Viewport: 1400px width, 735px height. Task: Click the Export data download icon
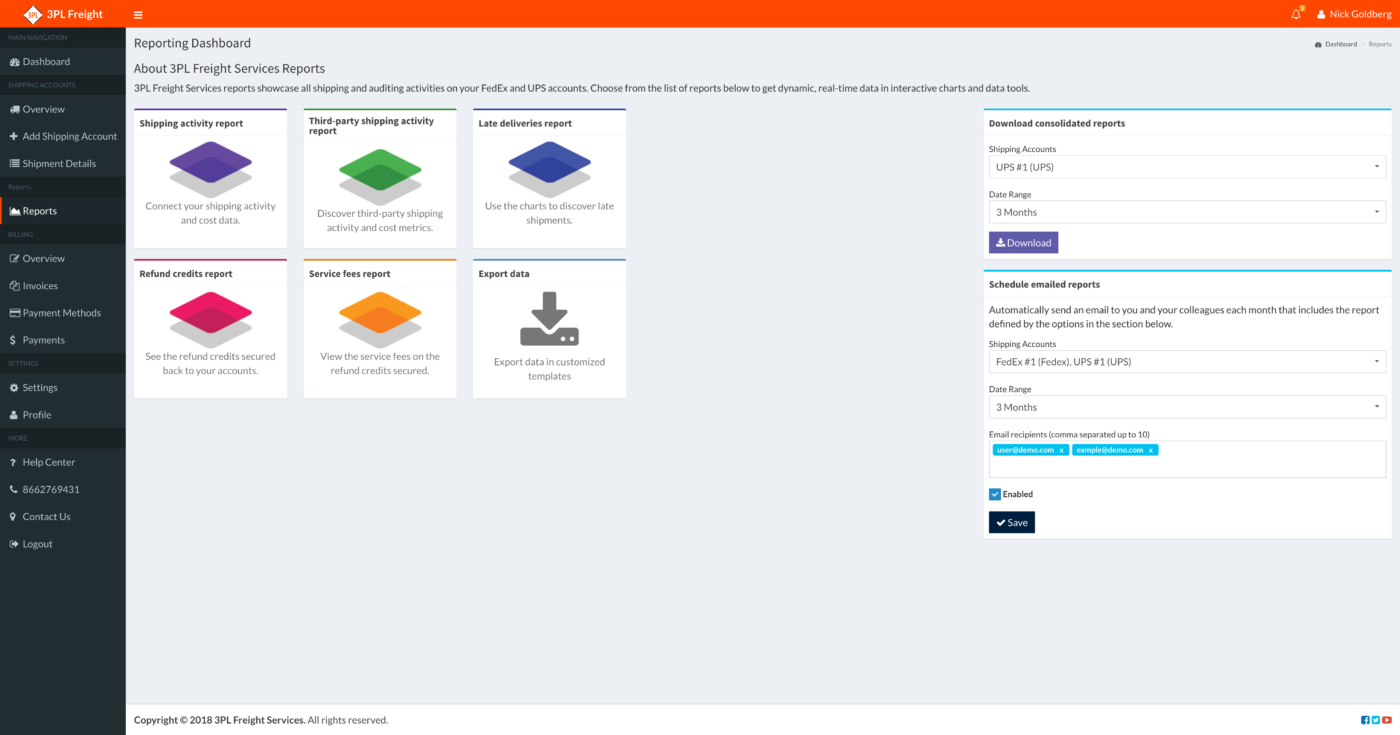pyautogui.click(x=549, y=319)
